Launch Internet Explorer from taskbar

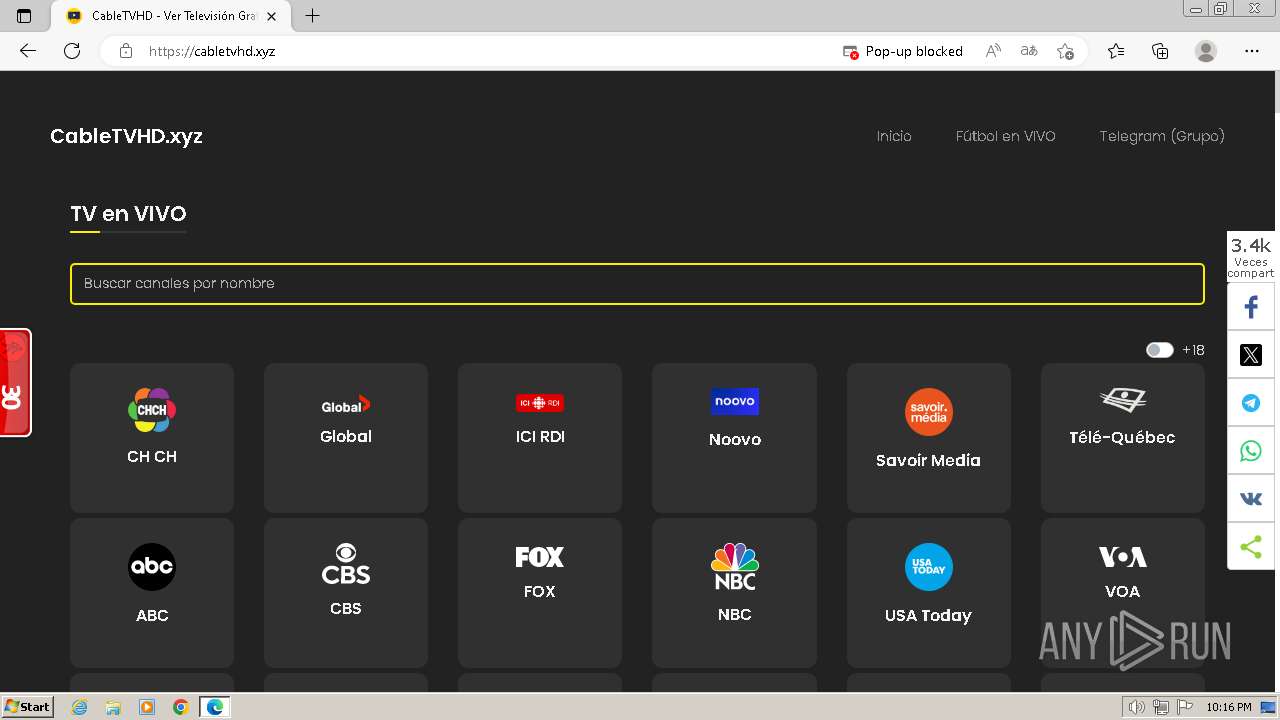pos(80,707)
